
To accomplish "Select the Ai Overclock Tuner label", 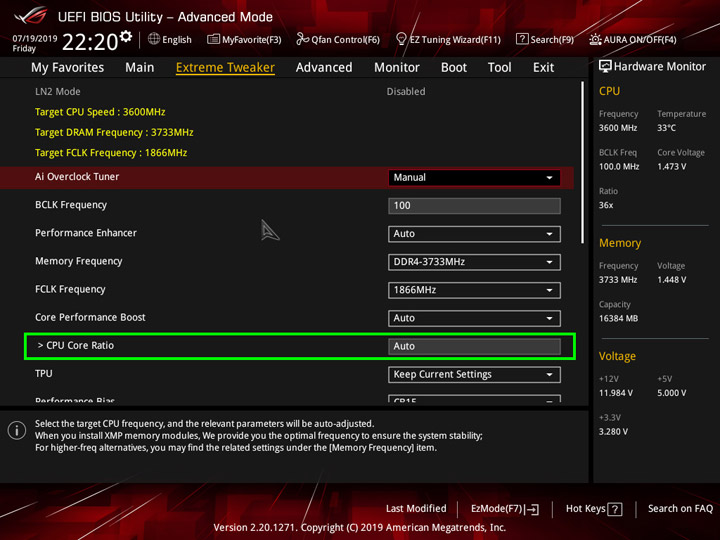I will point(77,177).
